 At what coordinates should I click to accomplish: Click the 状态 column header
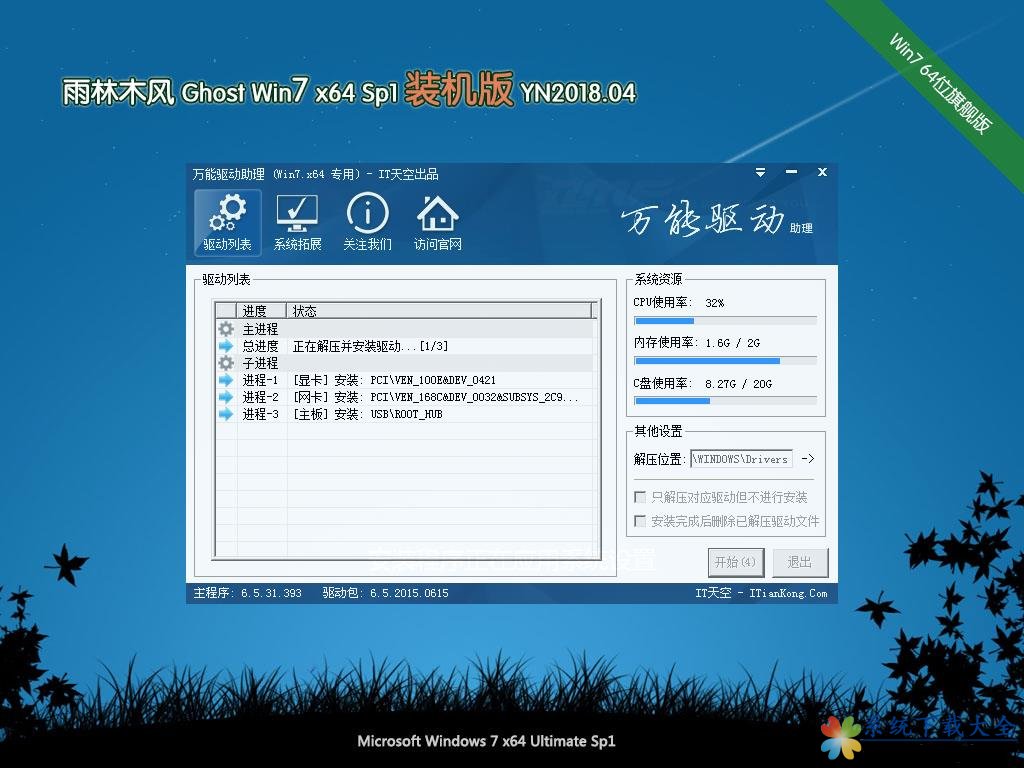coord(441,311)
